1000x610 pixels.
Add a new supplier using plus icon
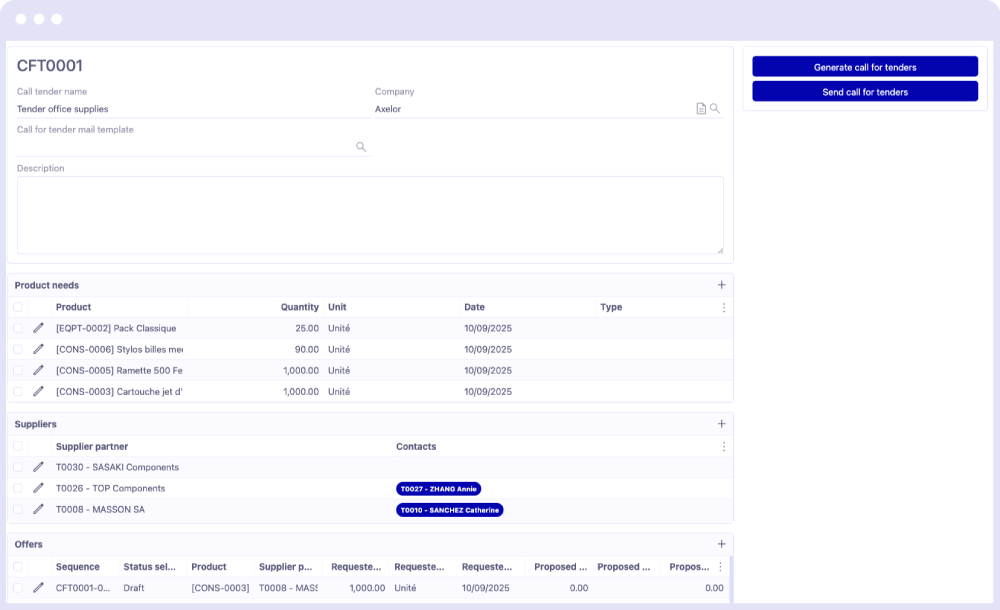coord(722,424)
